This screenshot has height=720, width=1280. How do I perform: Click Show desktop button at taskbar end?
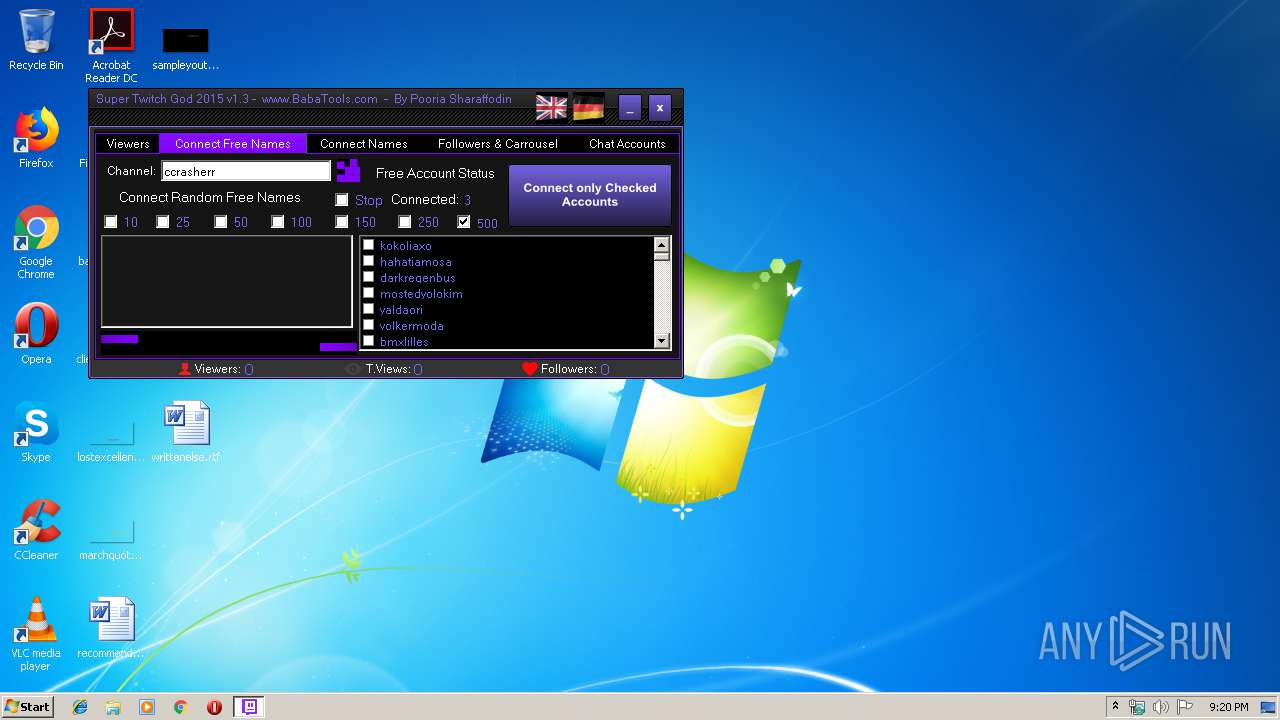[1270, 707]
